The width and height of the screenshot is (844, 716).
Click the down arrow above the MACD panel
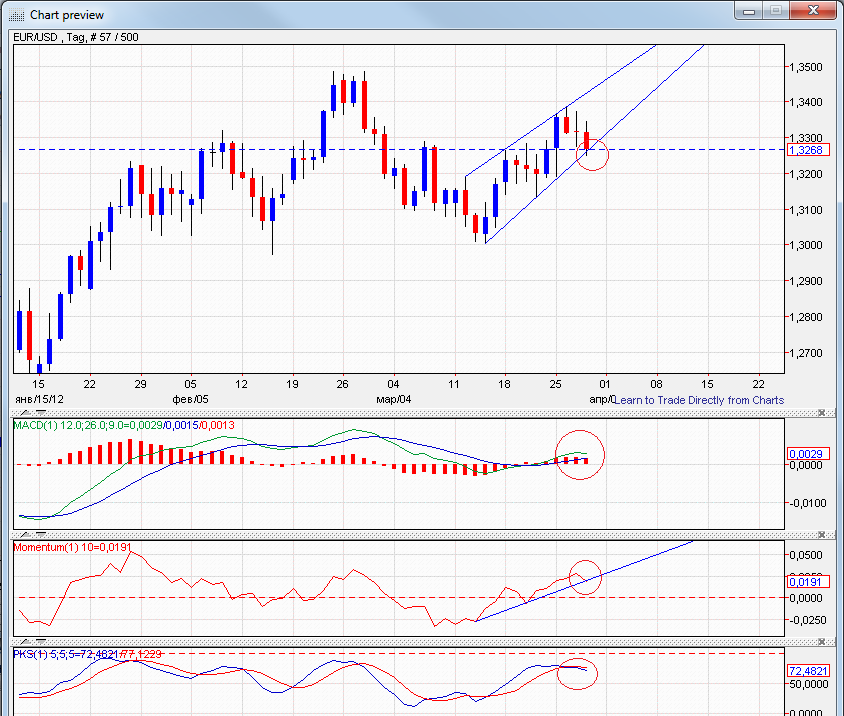click(41, 413)
